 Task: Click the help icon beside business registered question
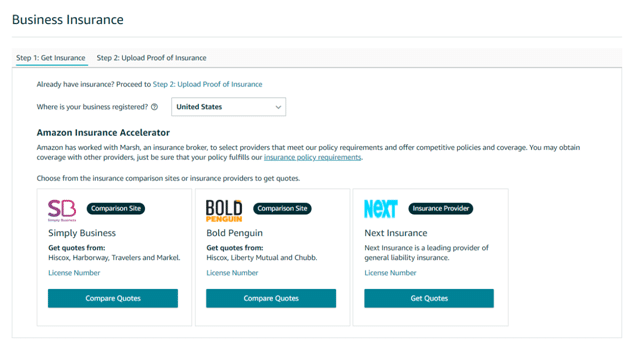[x=154, y=107]
